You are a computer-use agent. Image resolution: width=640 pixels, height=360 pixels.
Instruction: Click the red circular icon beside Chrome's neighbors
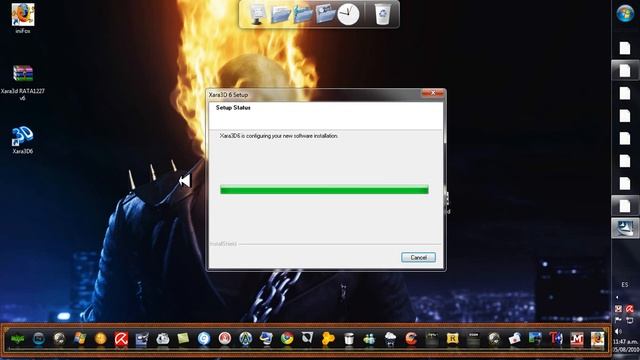click(224, 338)
